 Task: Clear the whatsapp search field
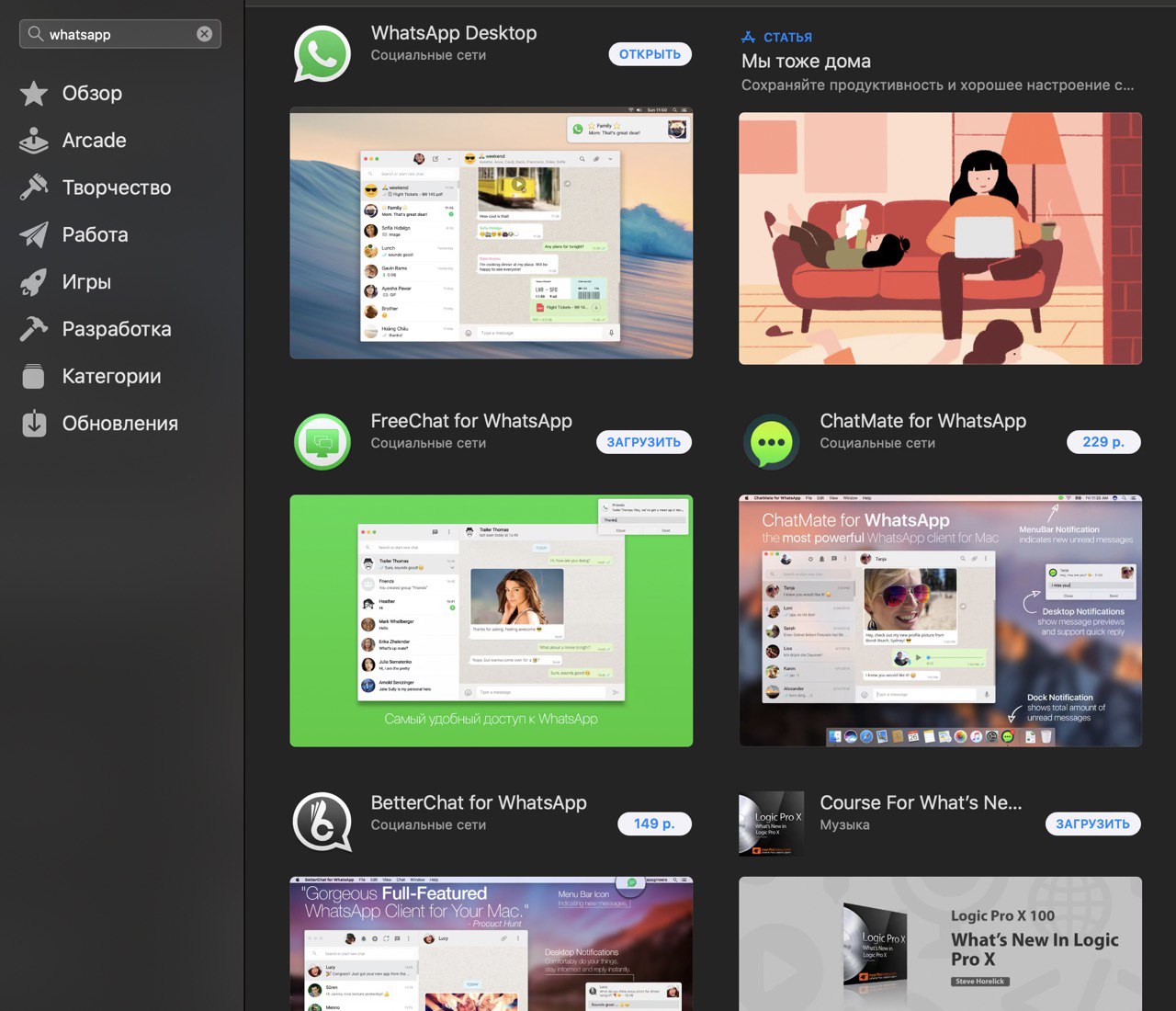(x=204, y=34)
